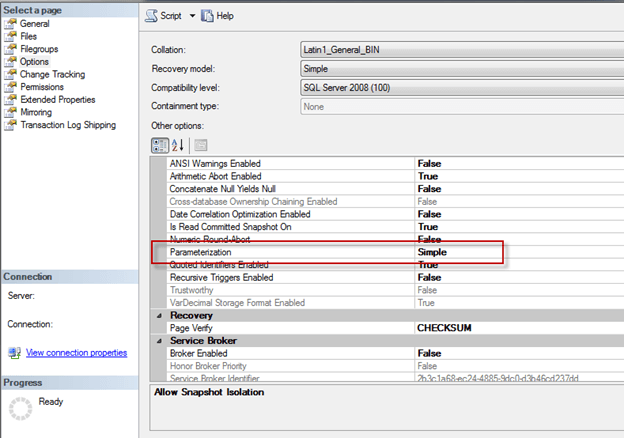The width and height of the screenshot is (624, 438).
Task: Select the Date Correlation Optimization Enabled row
Action: 395,214
